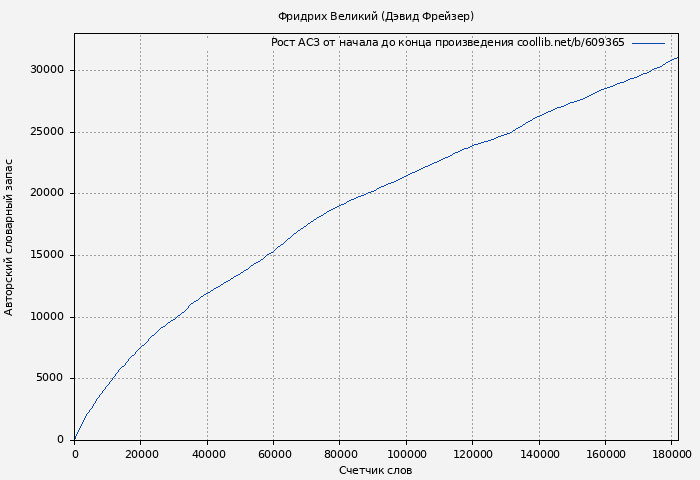Click the 140000 tick label on the x-axis
700x480 pixels.
539,454
